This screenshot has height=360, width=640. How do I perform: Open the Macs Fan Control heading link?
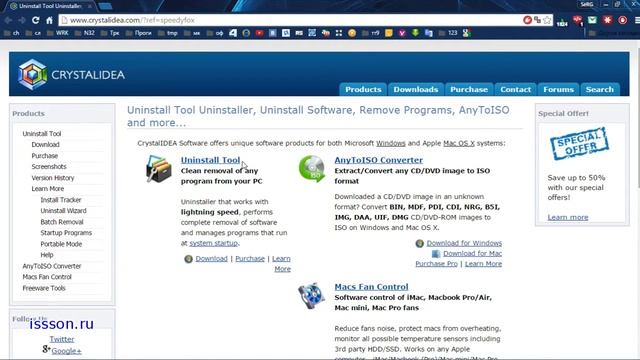coord(371,287)
